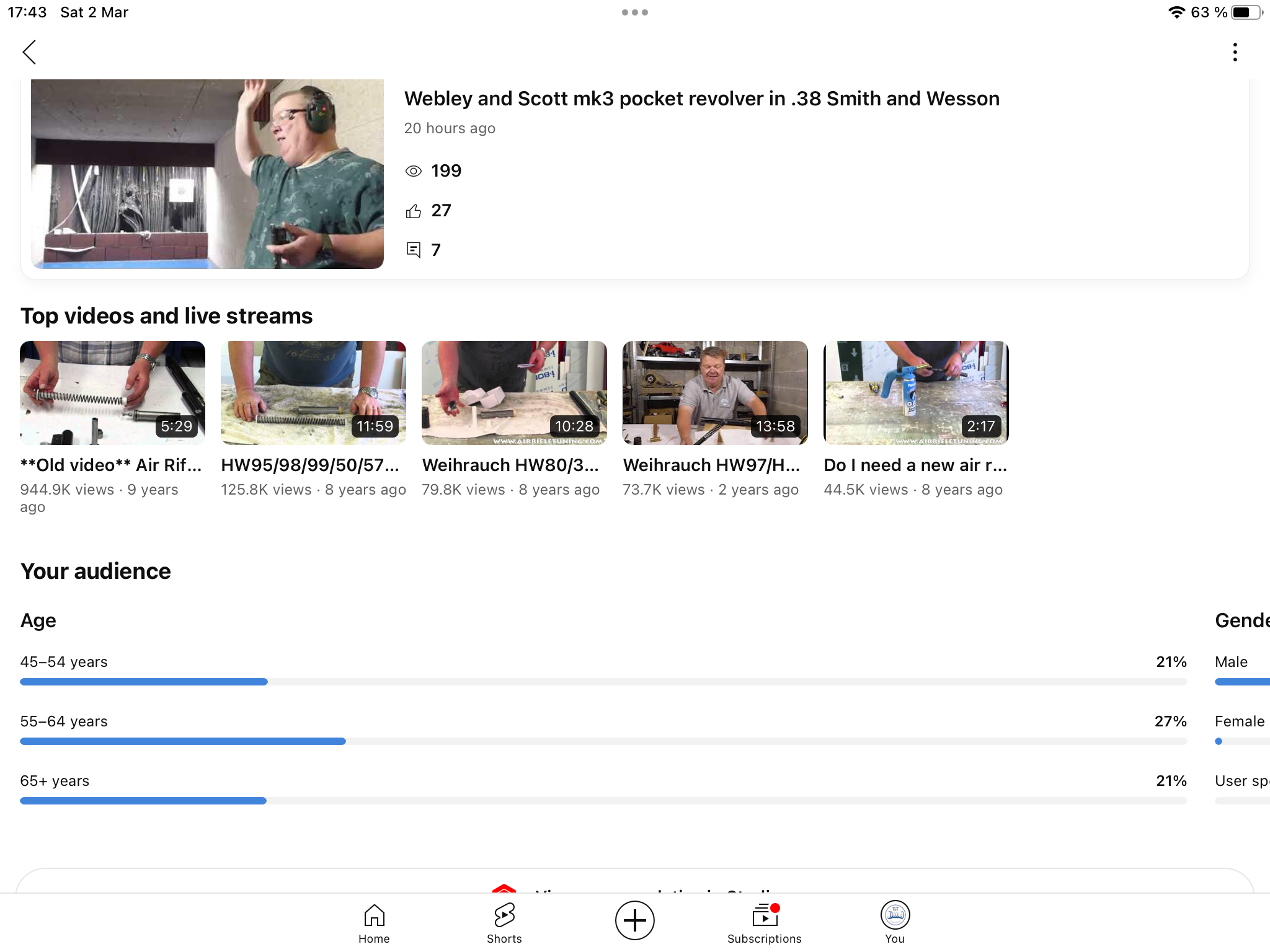Click the views eye icon
The height and width of the screenshot is (952, 1270).
[x=413, y=171]
